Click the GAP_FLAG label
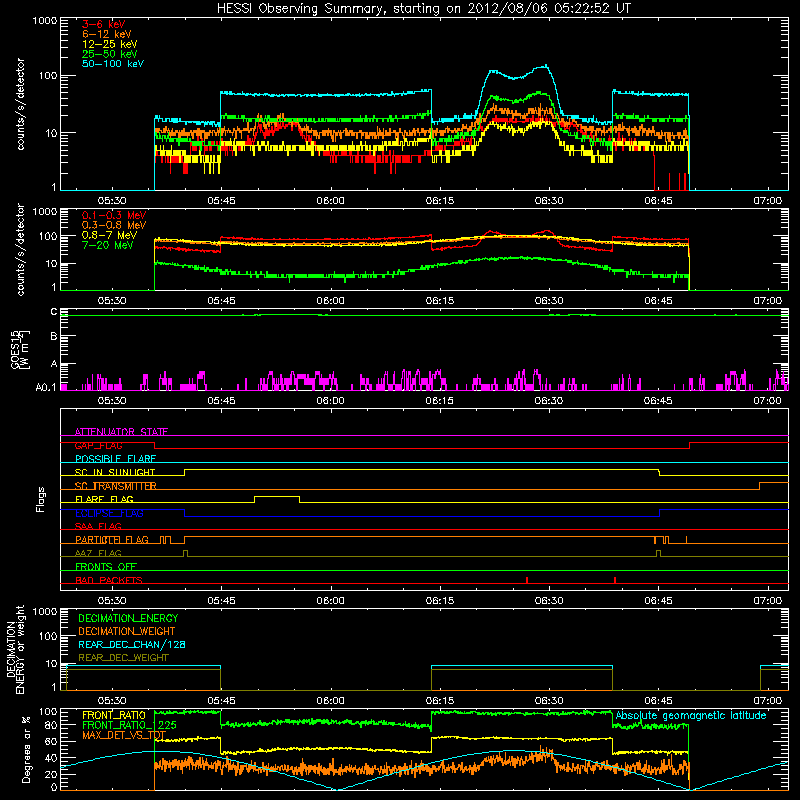Screen dimensions: 800x800 point(98,445)
